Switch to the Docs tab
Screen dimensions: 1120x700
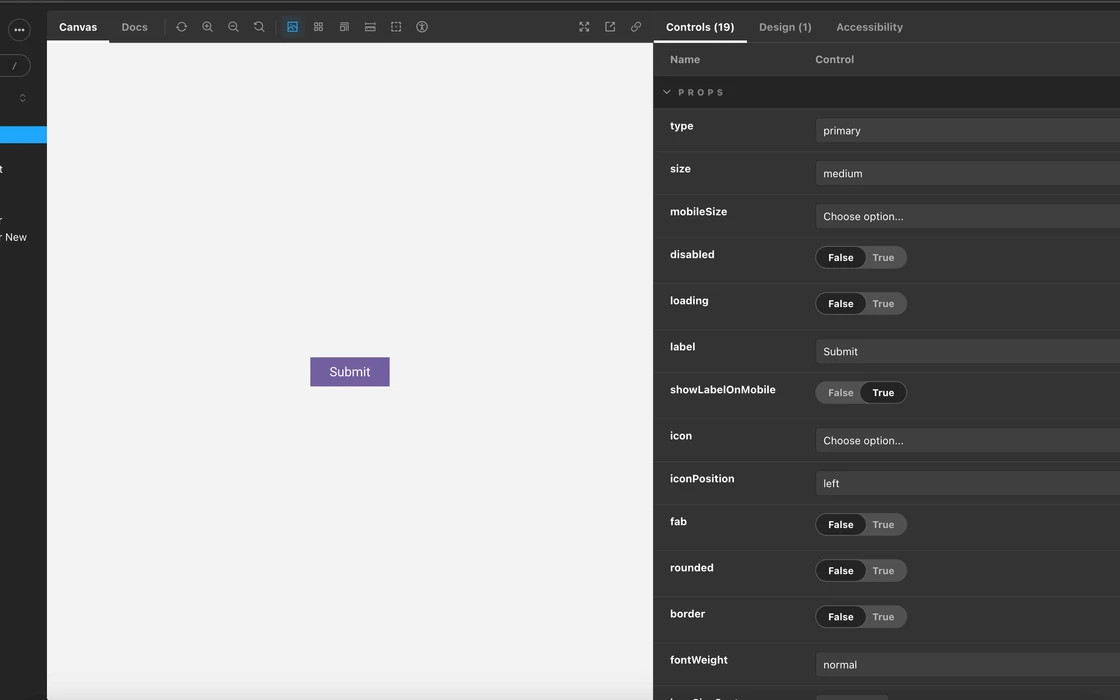pos(134,27)
